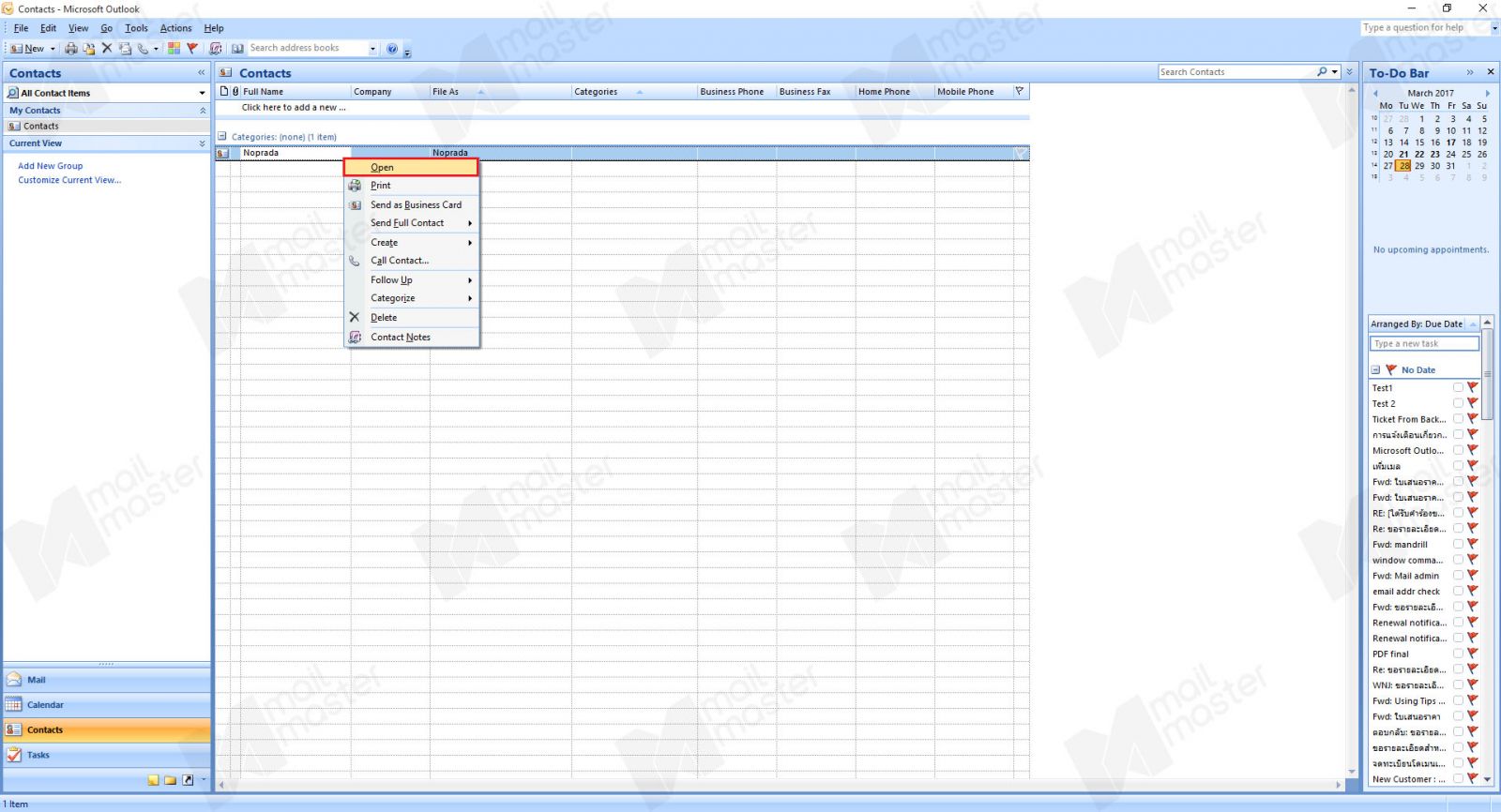Click the New contact button

pyautogui.click(x=27, y=48)
